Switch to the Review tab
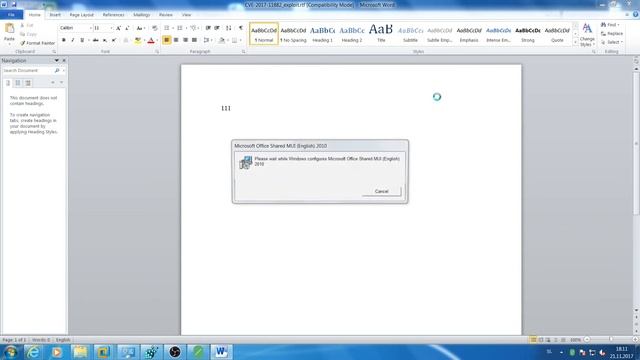This screenshot has width=640, height=360. 166,15
